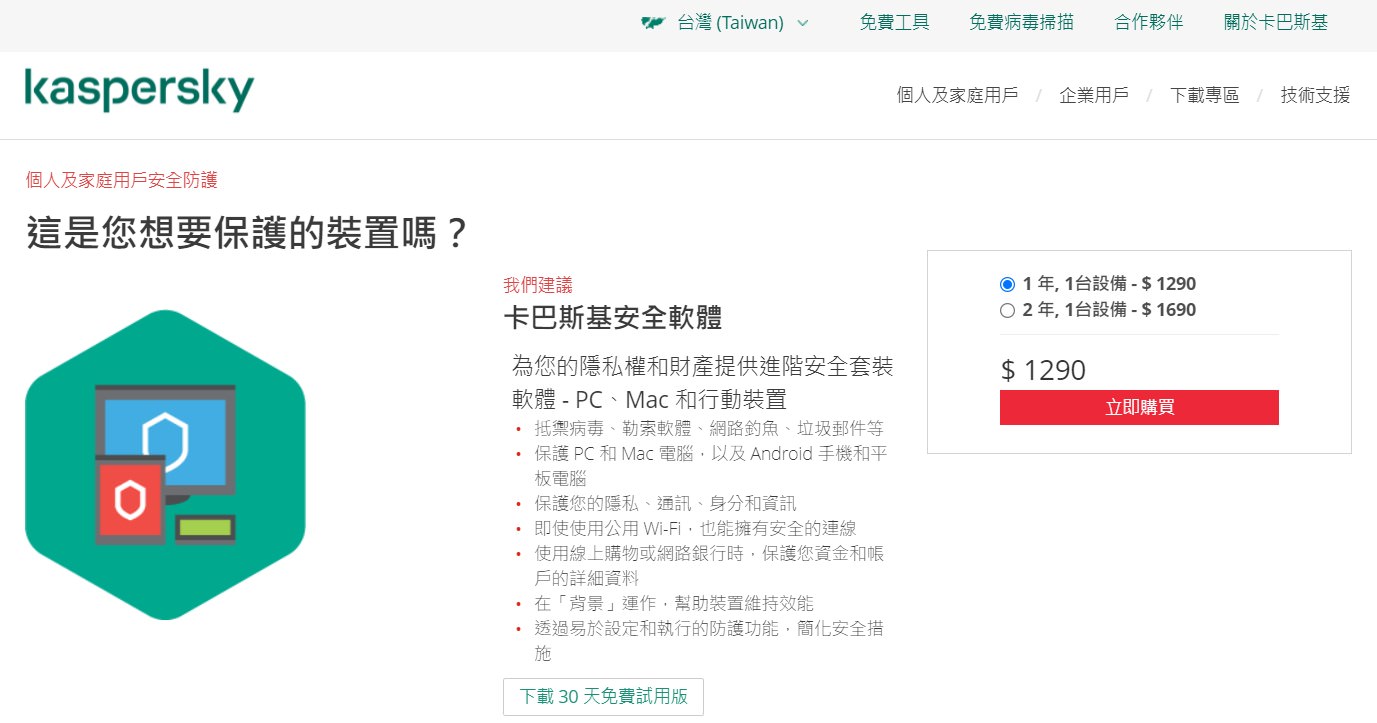1377x723 pixels.
Task: Select the 1 年, 1台設備 - $ 1290 option
Action: coord(1007,284)
